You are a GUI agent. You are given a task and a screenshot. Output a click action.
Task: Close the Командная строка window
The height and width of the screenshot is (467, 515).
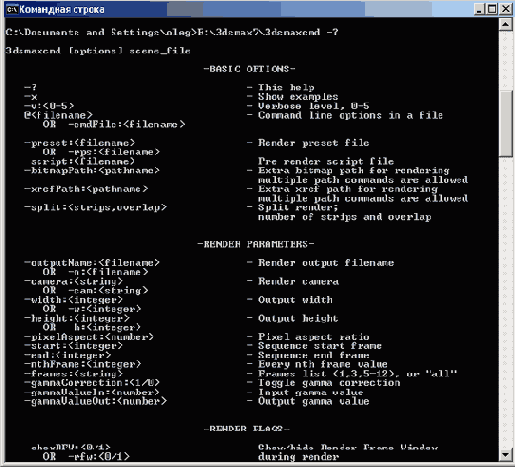tap(506, 9)
